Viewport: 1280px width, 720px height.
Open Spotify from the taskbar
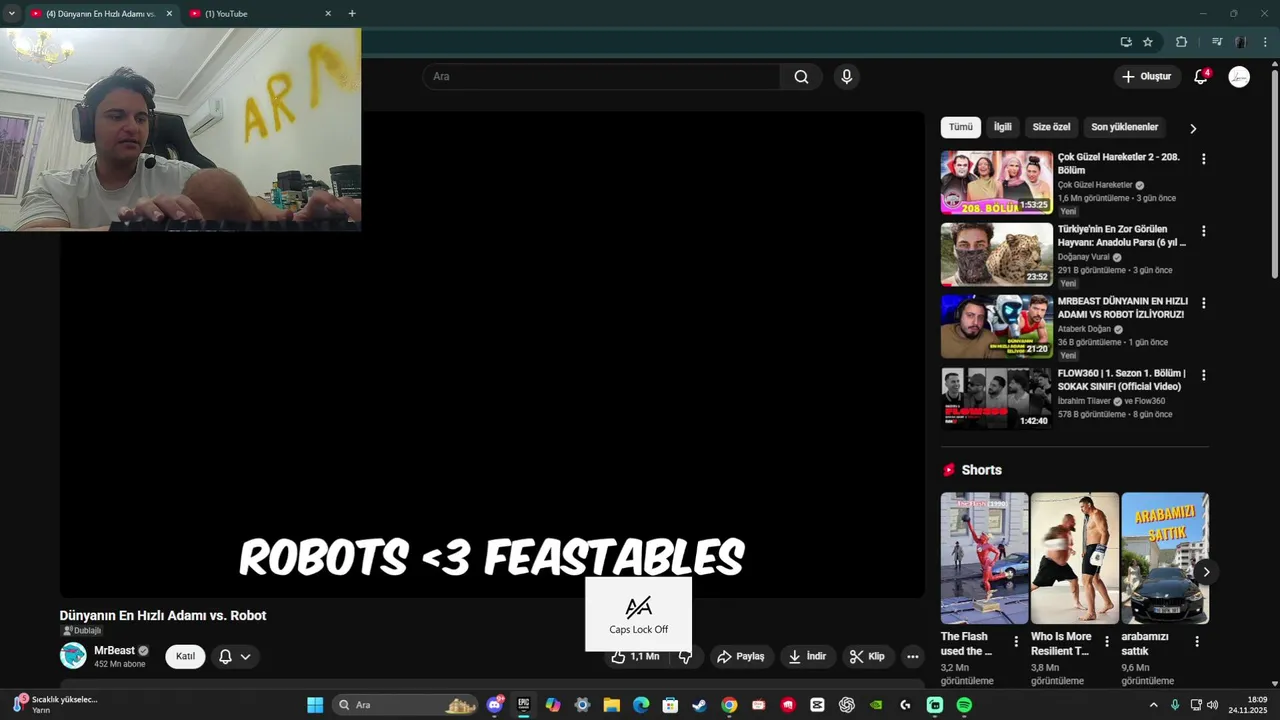pos(964,705)
